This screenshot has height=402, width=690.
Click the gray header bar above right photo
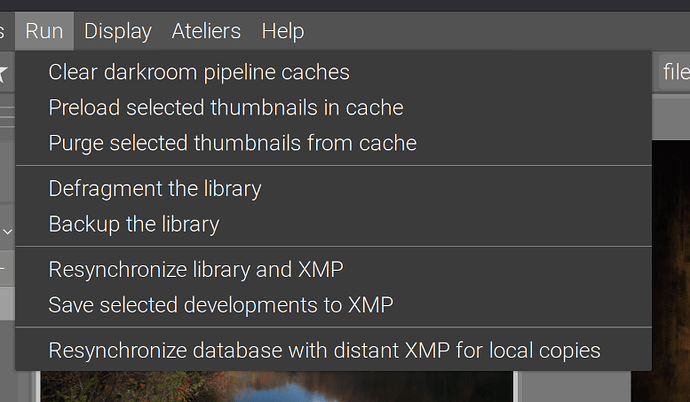coord(670,120)
